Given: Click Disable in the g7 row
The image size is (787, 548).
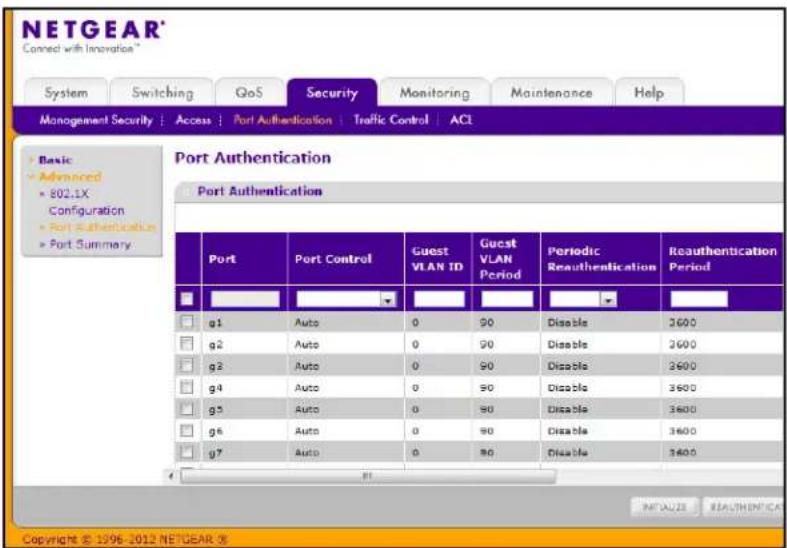Looking at the screenshot, I should point(567,452).
